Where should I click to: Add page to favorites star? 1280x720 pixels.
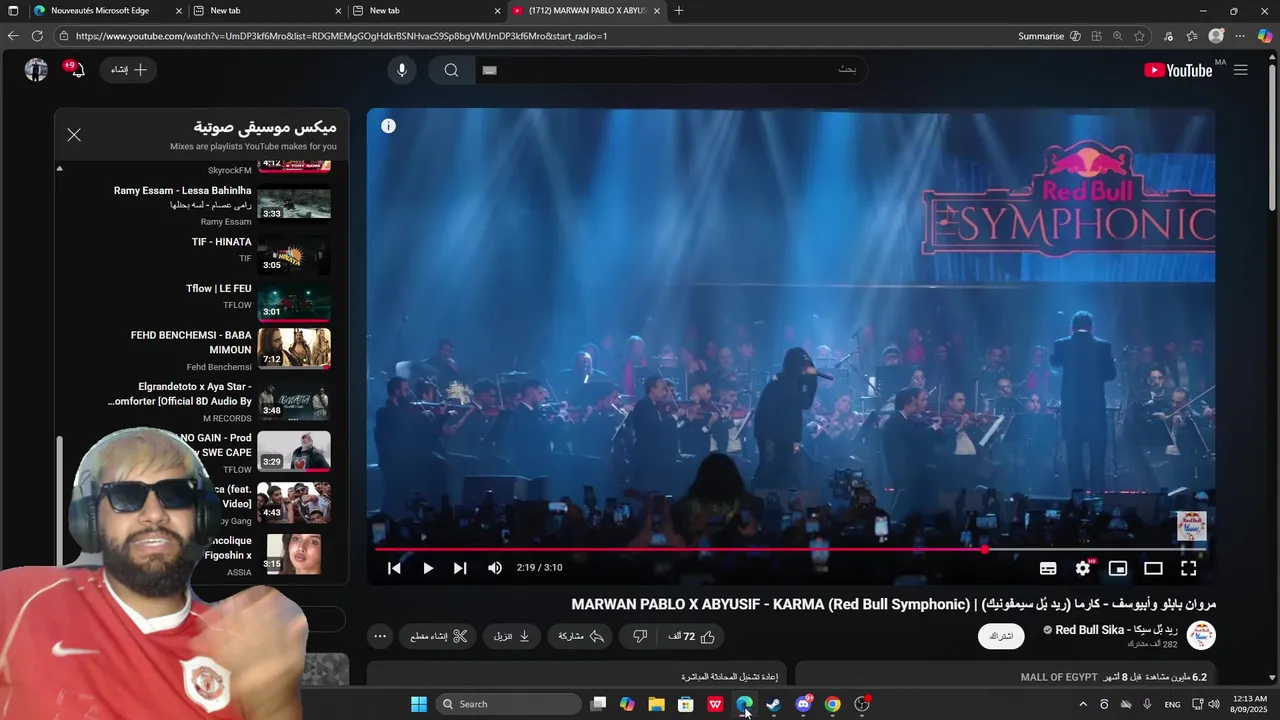coord(1139,36)
